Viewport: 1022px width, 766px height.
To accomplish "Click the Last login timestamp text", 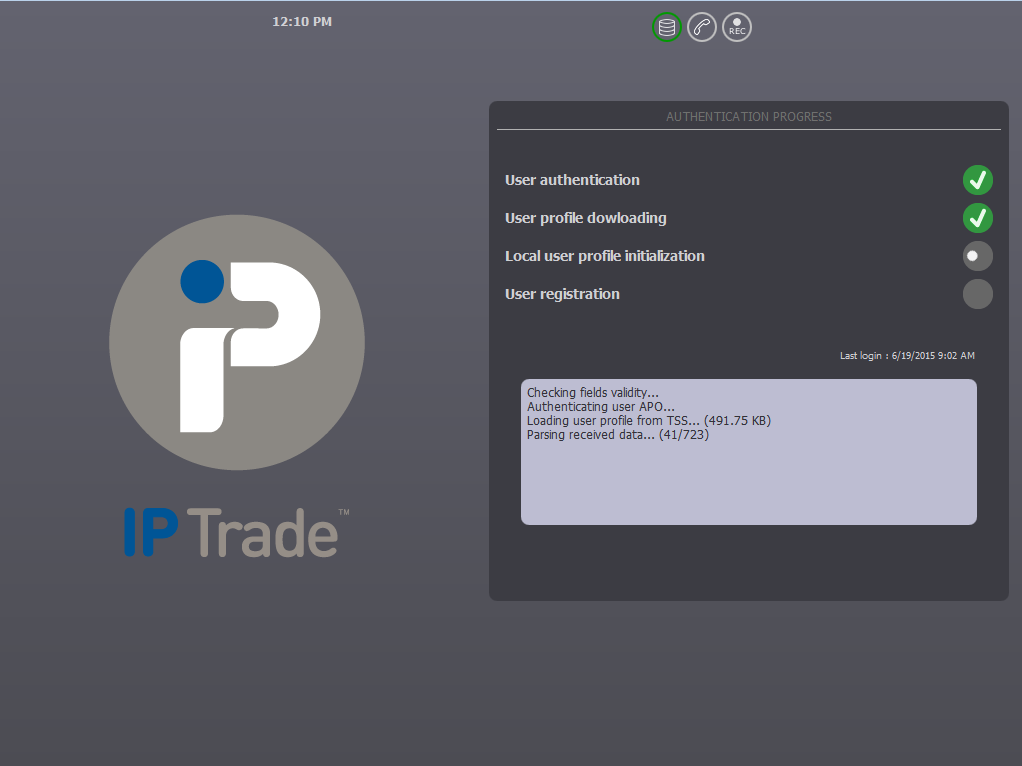I will point(907,355).
